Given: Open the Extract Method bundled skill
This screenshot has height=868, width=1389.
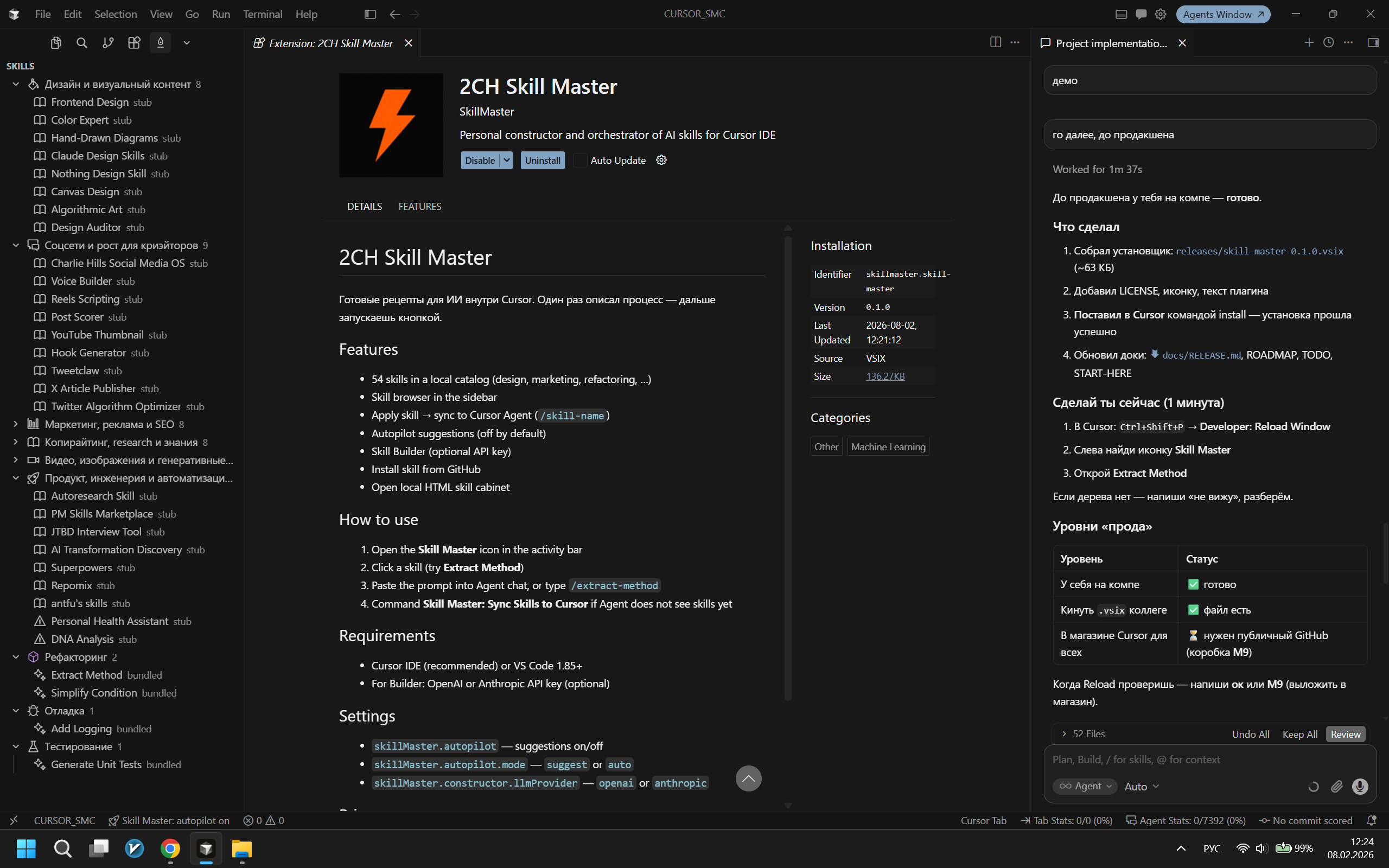Looking at the screenshot, I should click(x=107, y=674).
